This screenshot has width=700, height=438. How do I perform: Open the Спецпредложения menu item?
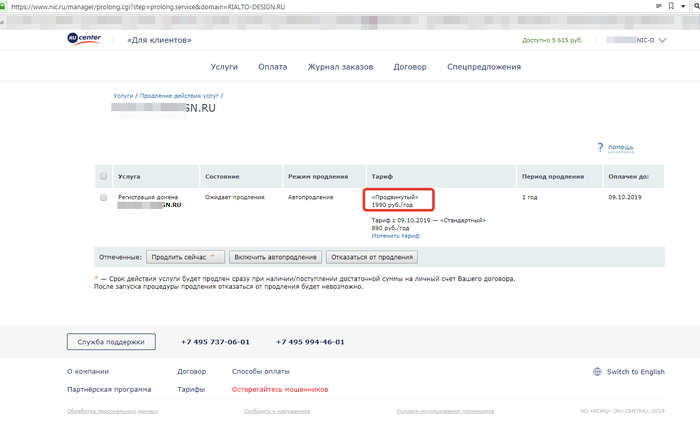[x=482, y=67]
